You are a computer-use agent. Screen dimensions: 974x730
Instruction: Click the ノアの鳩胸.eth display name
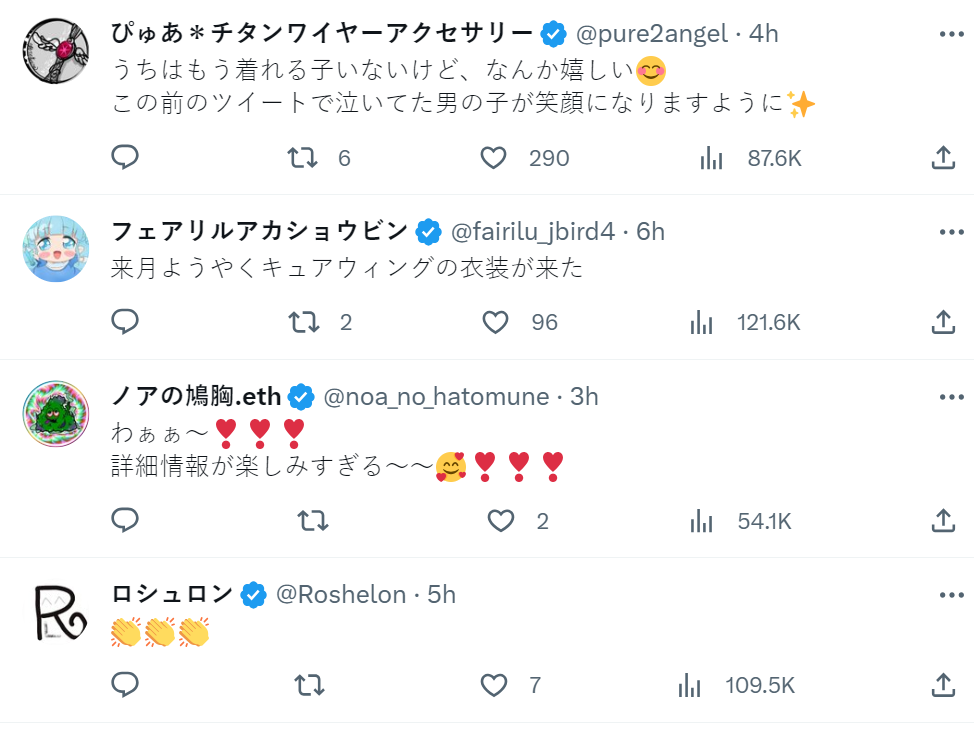(x=196, y=397)
